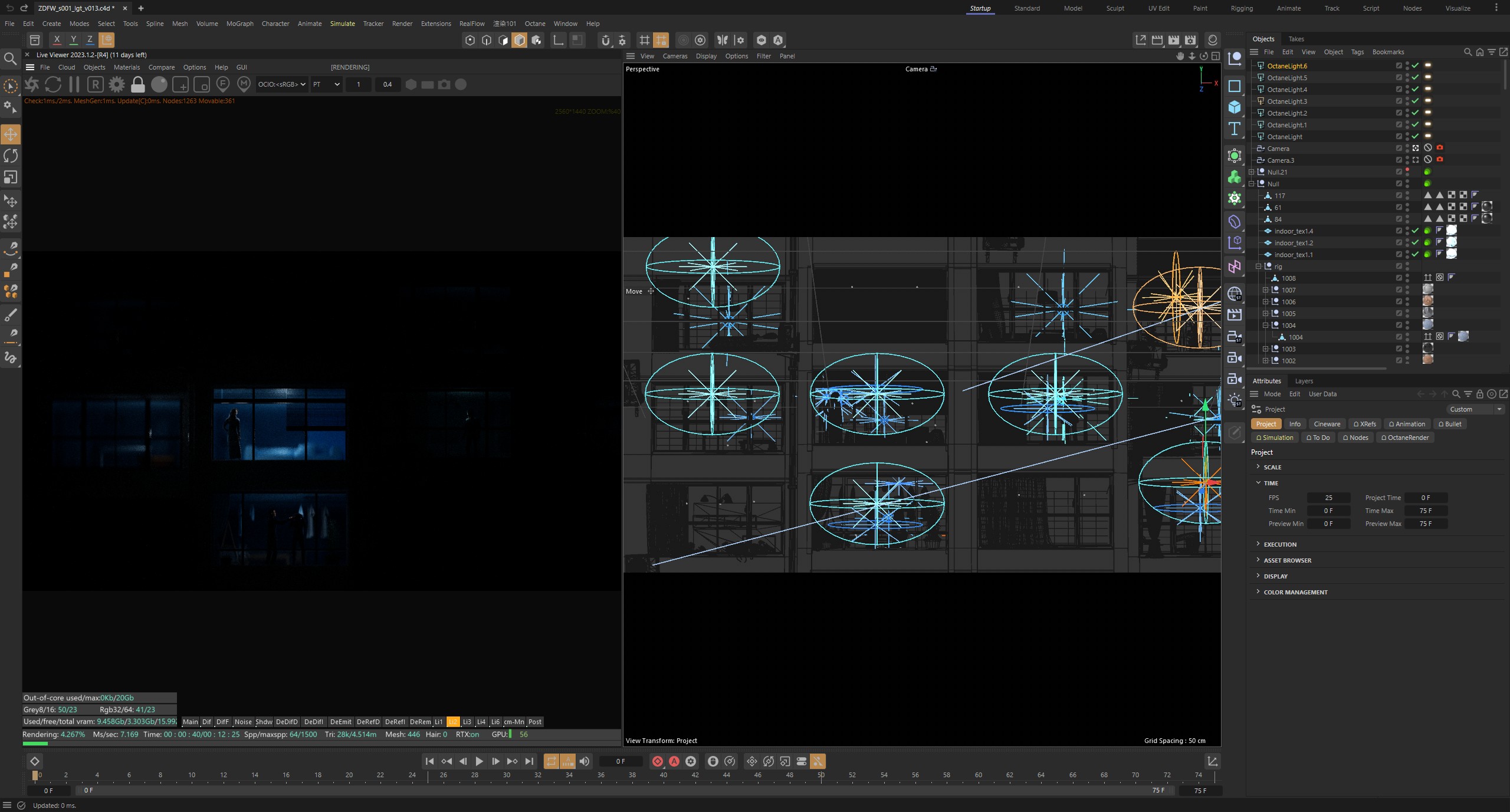Select the Scale tool in left toolbar

click(11, 177)
